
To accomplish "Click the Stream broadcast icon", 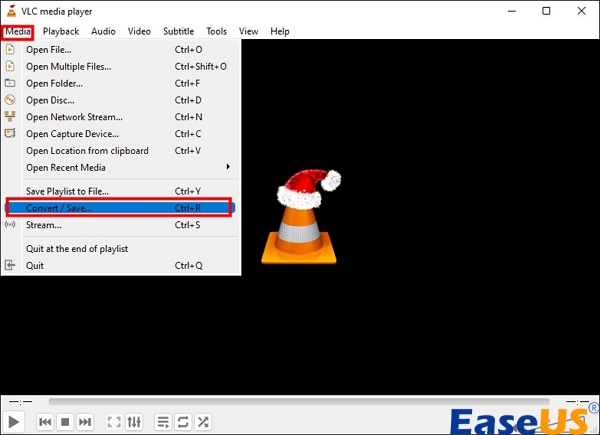I will (10, 224).
